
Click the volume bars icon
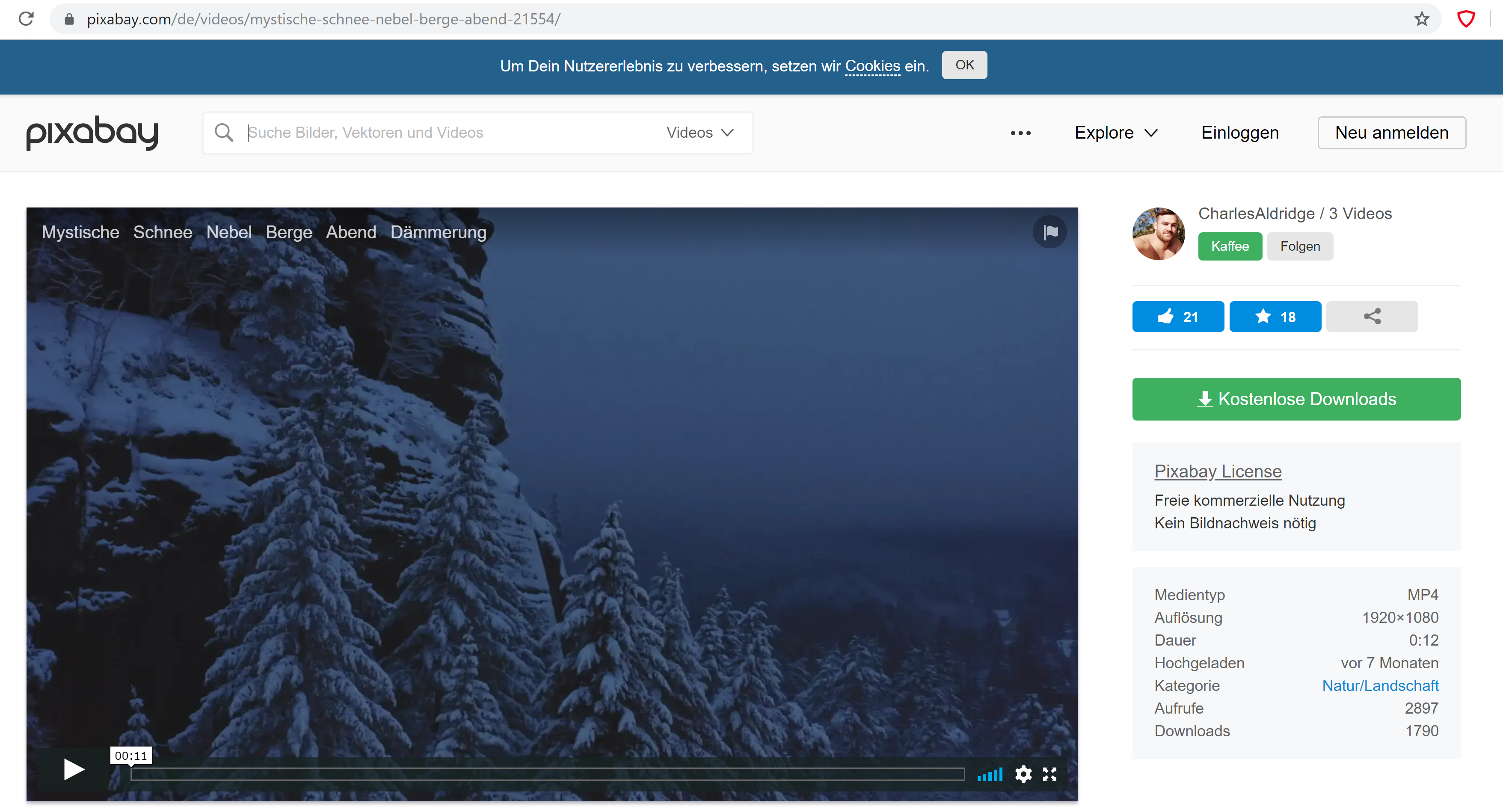pyautogui.click(x=990, y=774)
